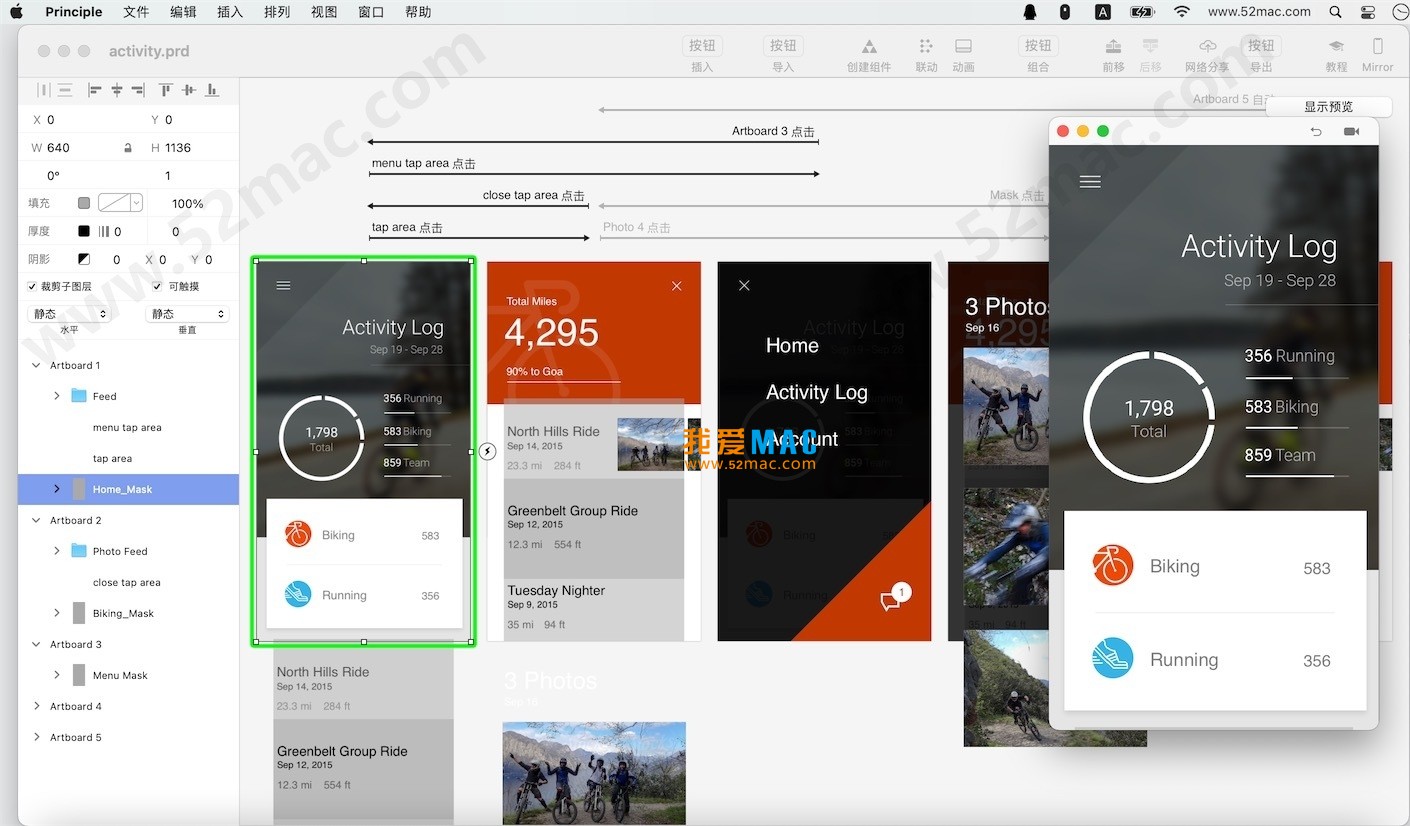1410x826 pixels.
Task: Click the 前移 (bring forward) toolbar icon
Action: point(1113,47)
